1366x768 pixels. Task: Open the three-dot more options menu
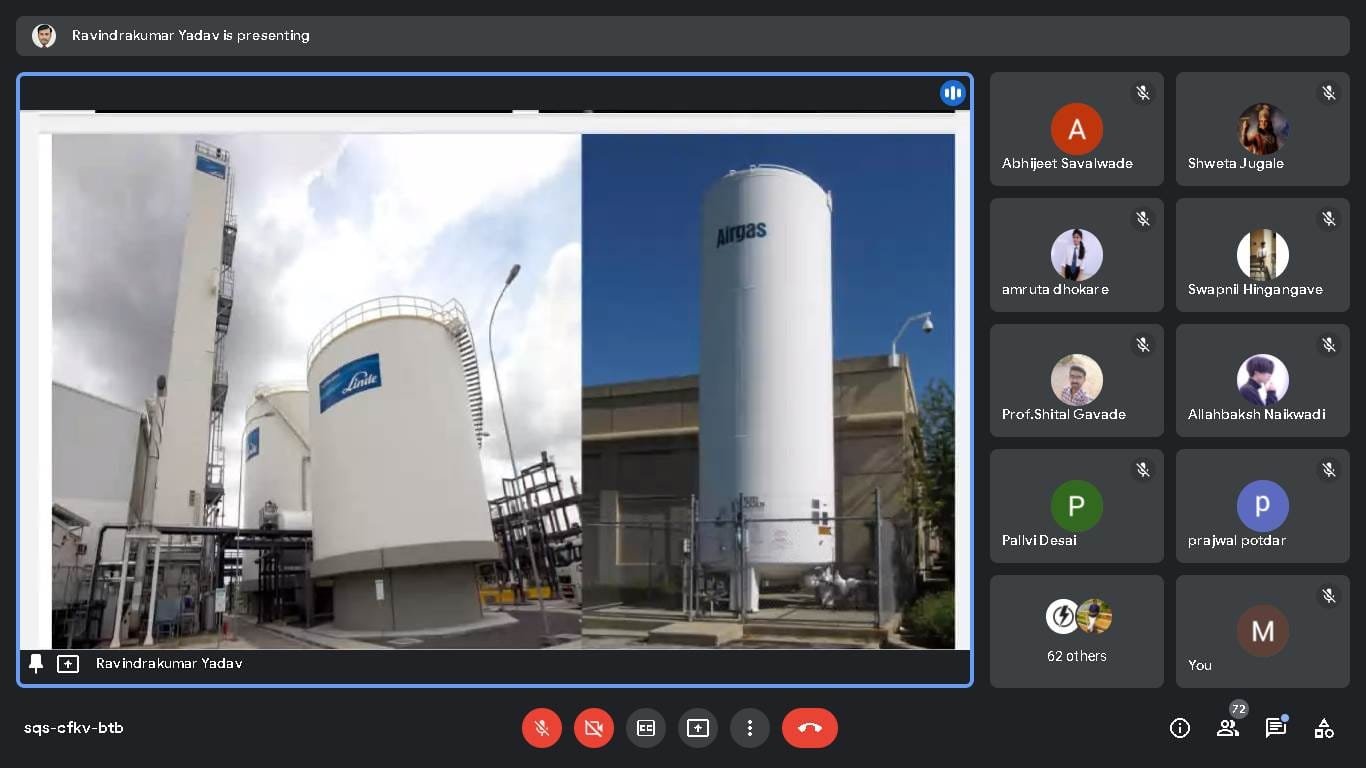pyautogui.click(x=750, y=728)
